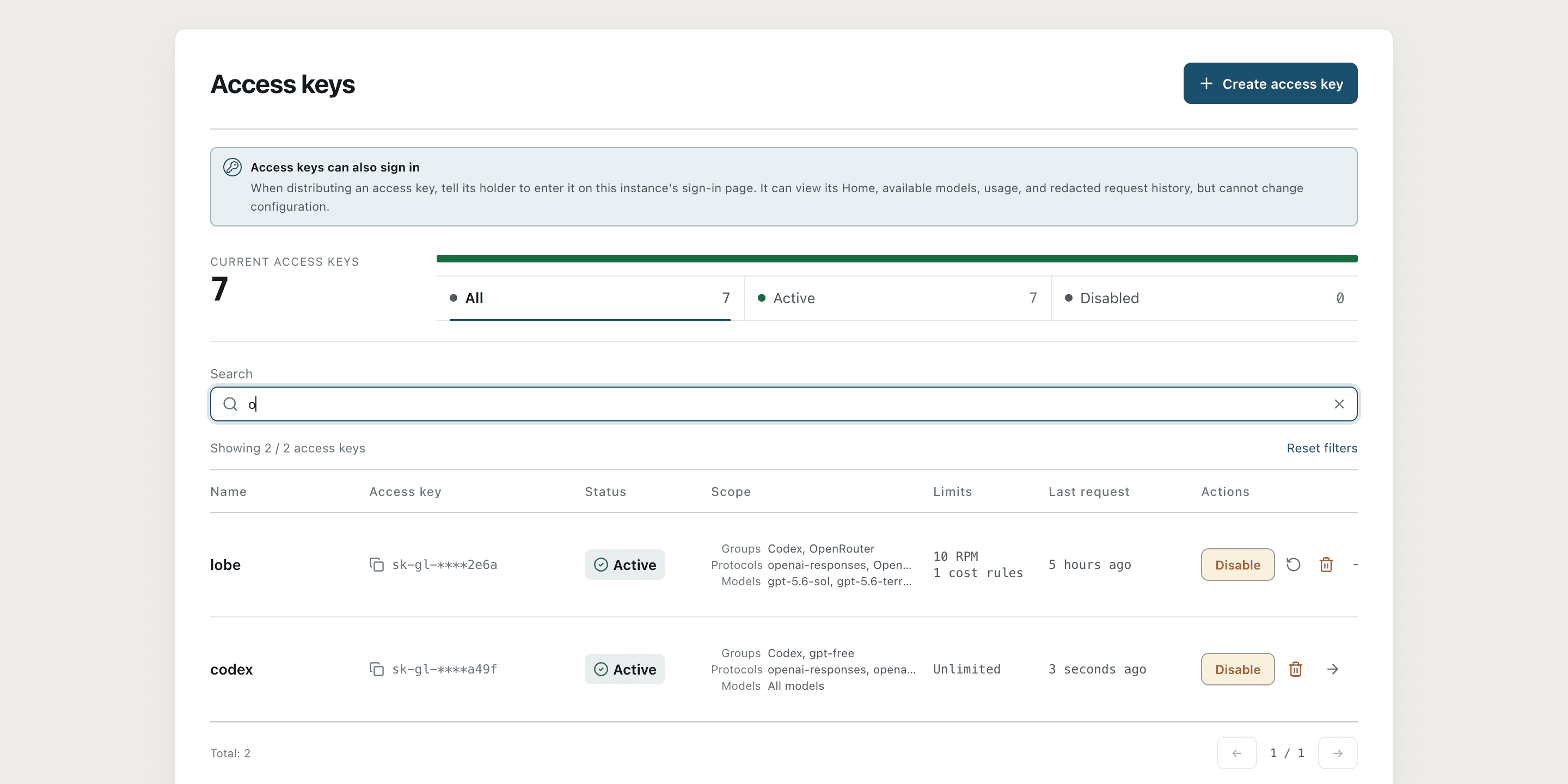
Task: Click masked key sk-gl-****2e6a
Action: click(x=444, y=565)
